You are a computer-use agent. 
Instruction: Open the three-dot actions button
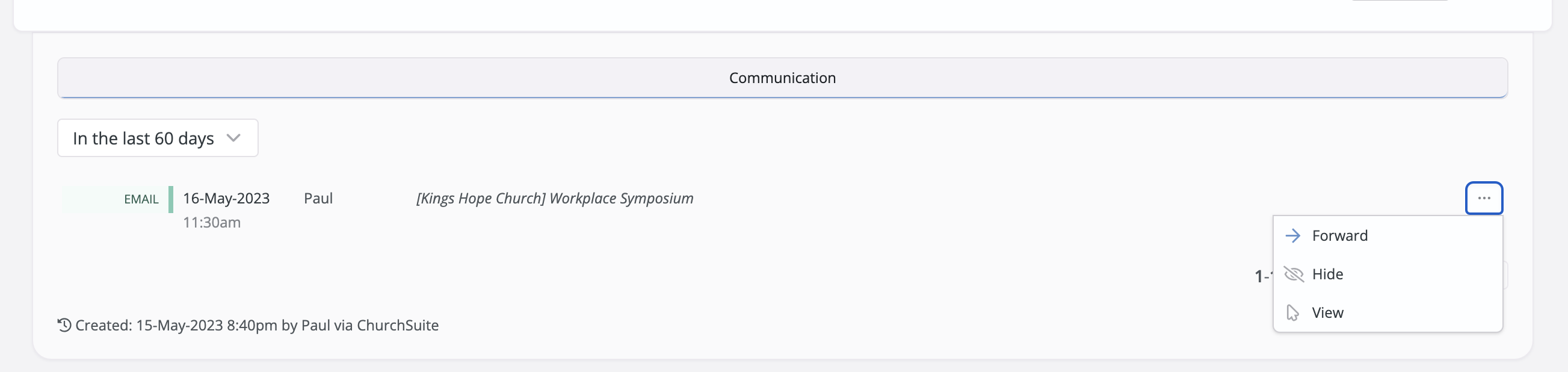(x=1483, y=199)
